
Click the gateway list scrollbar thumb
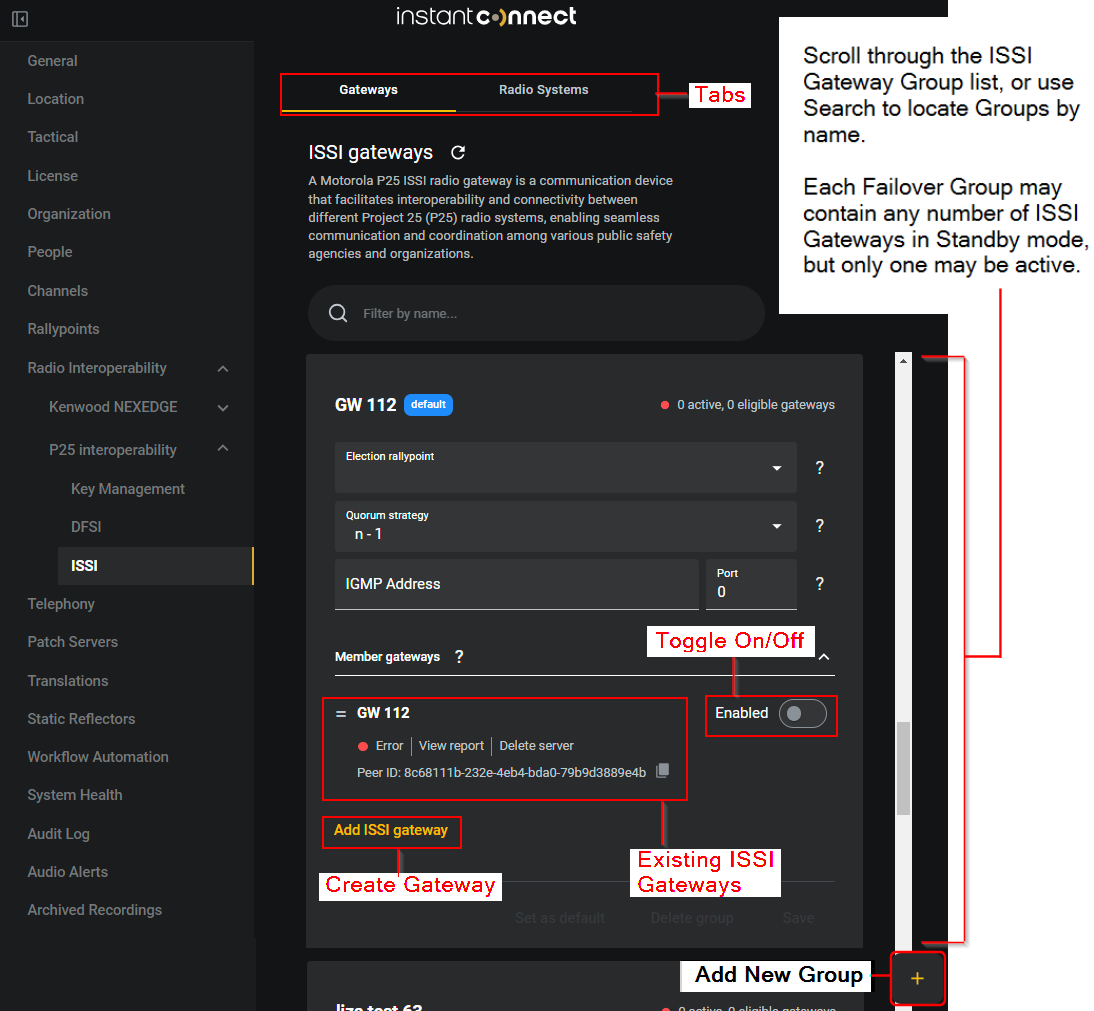pyautogui.click(x=904, y=768)
